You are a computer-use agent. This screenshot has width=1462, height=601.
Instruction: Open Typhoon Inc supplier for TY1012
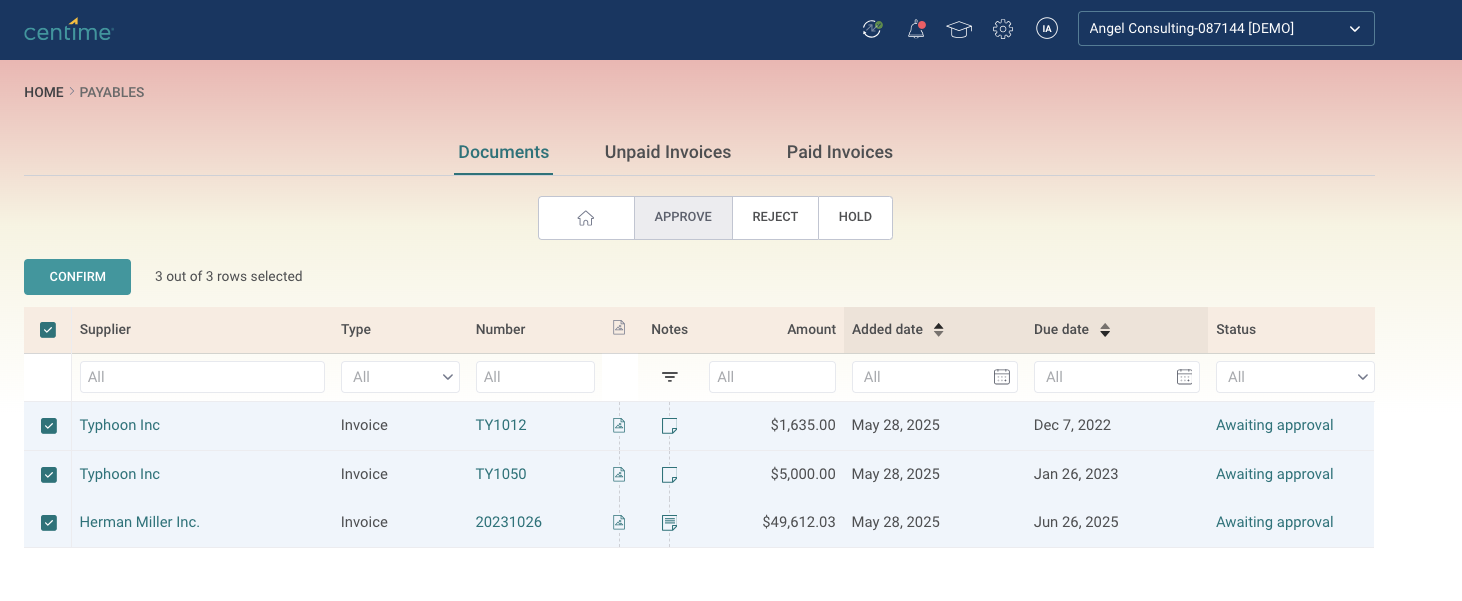pos(120,425)
